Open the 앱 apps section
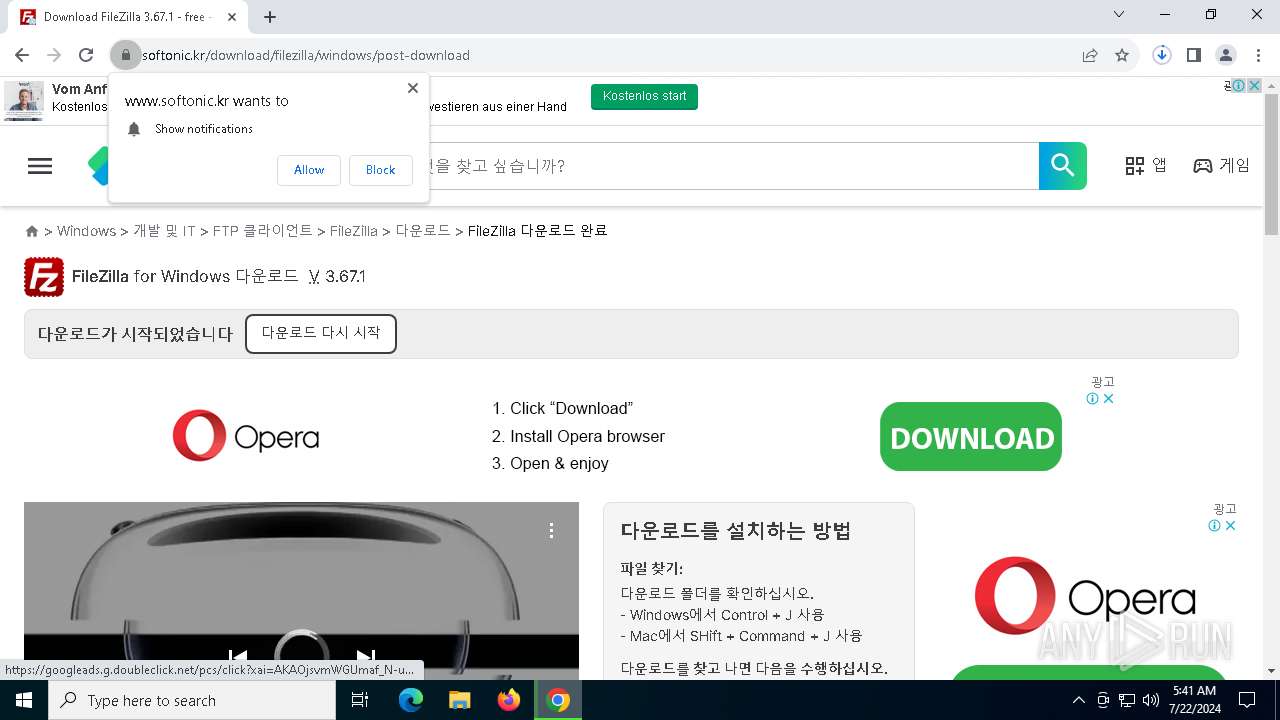This screenshot has width=1280, height=720. click(1146, 166)
